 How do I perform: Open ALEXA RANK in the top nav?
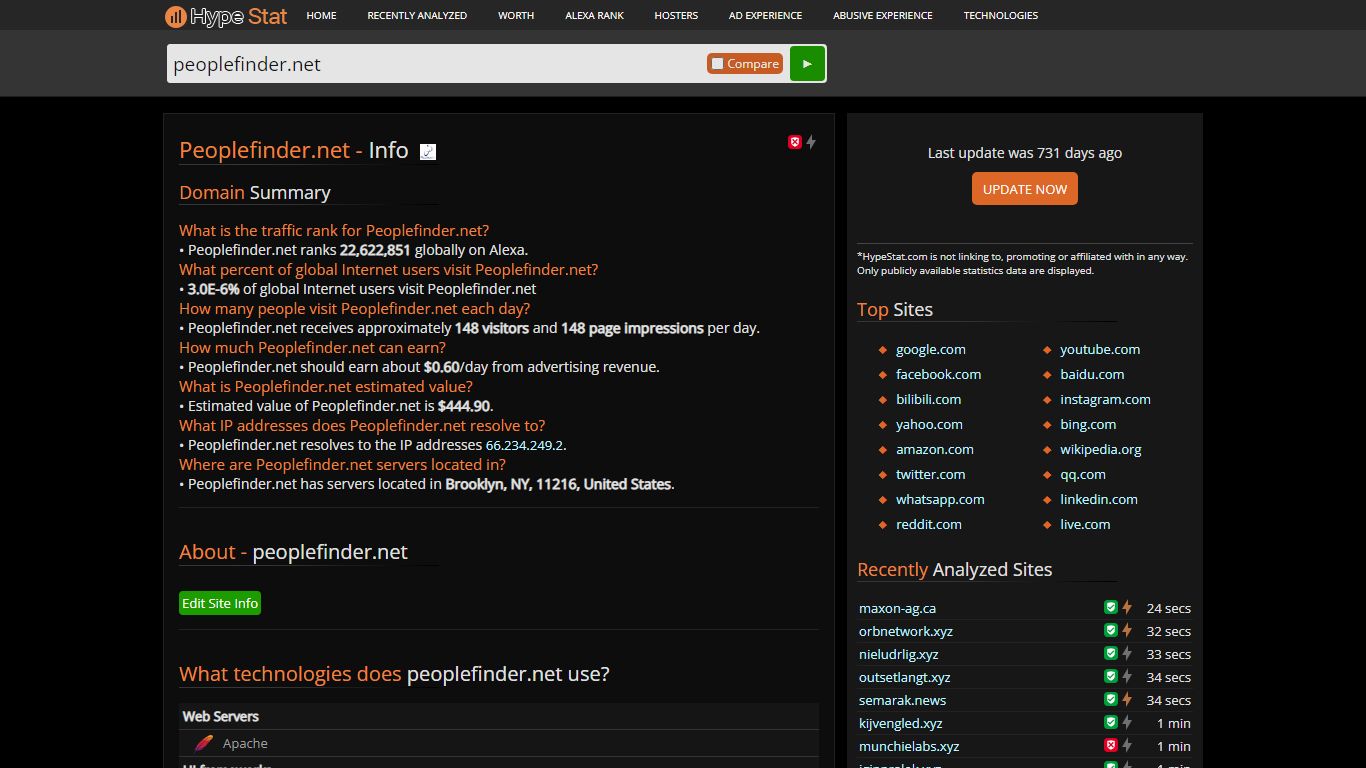pyautogui.click(x=594, y=16)
